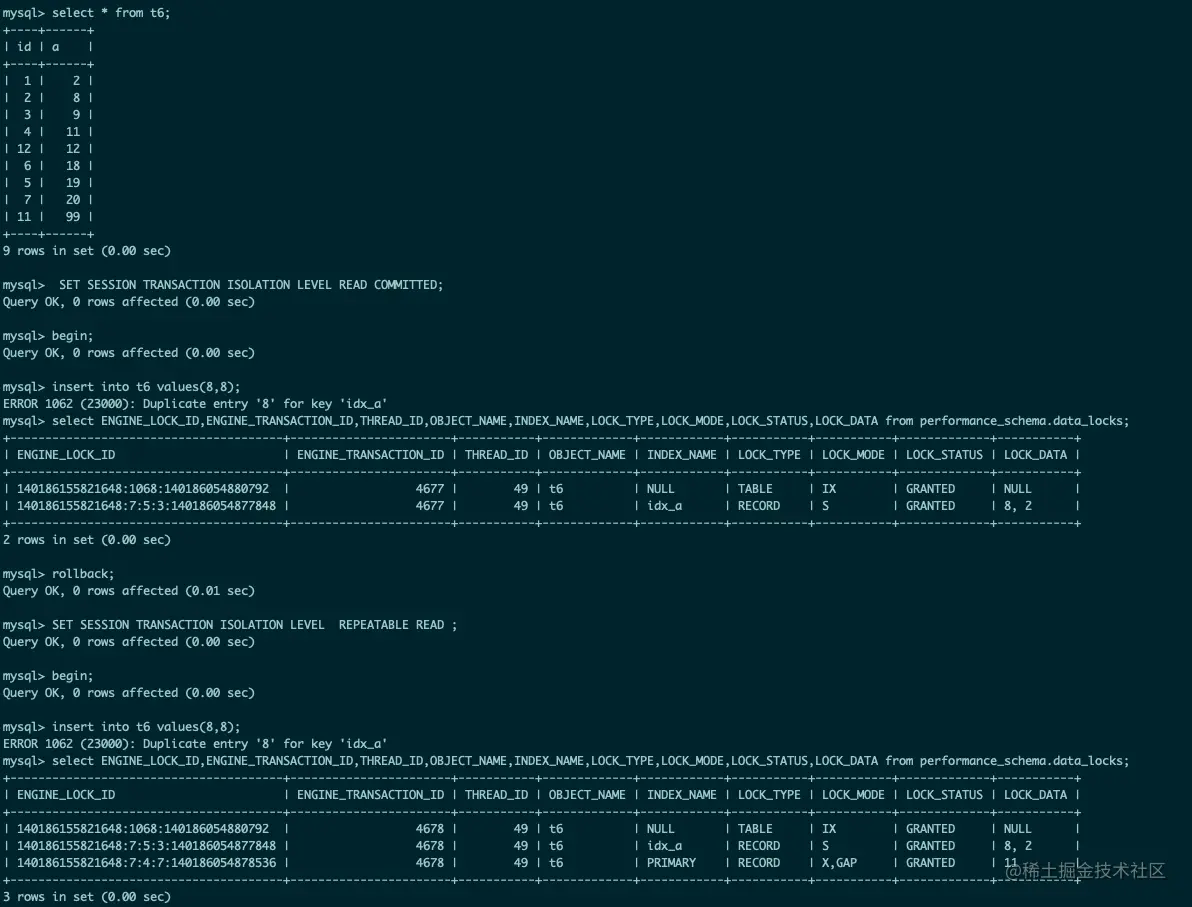Click the NULL index name for transaction 4677

pos(661,489)
